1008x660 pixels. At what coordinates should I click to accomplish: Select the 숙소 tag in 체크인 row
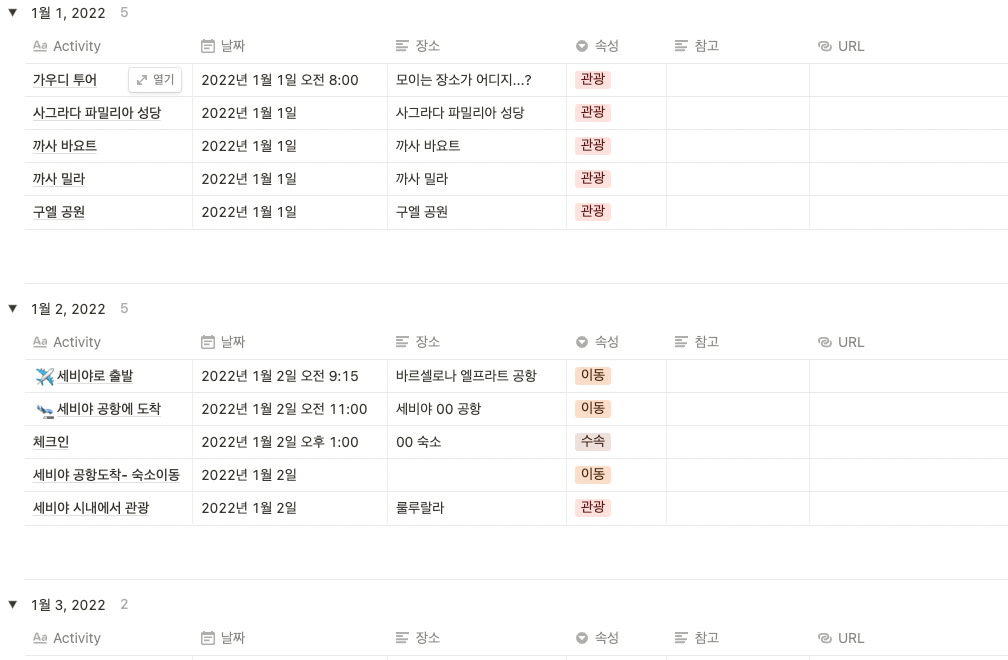[593, 442]
